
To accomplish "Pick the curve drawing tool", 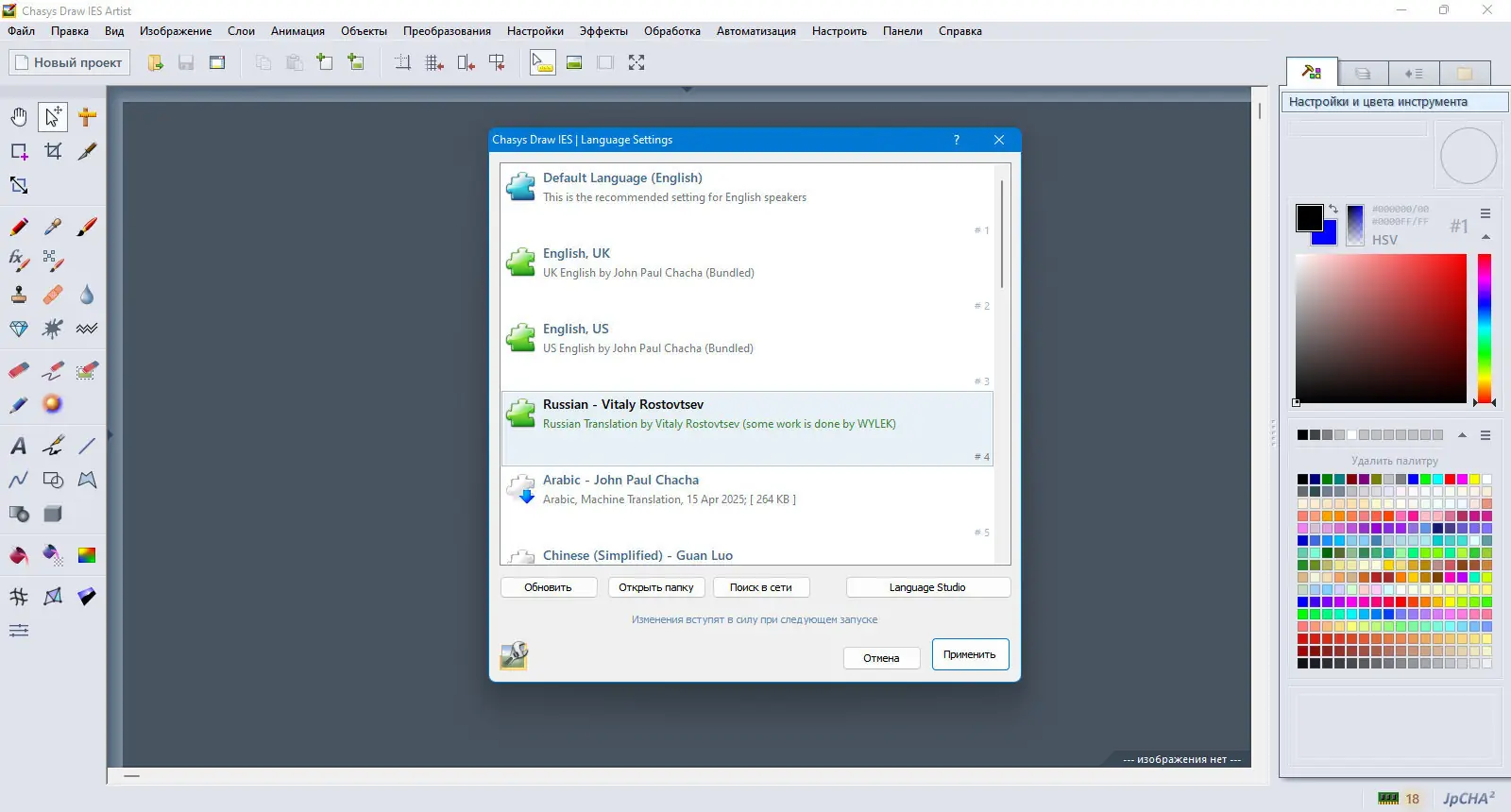I will coord(19,480).
